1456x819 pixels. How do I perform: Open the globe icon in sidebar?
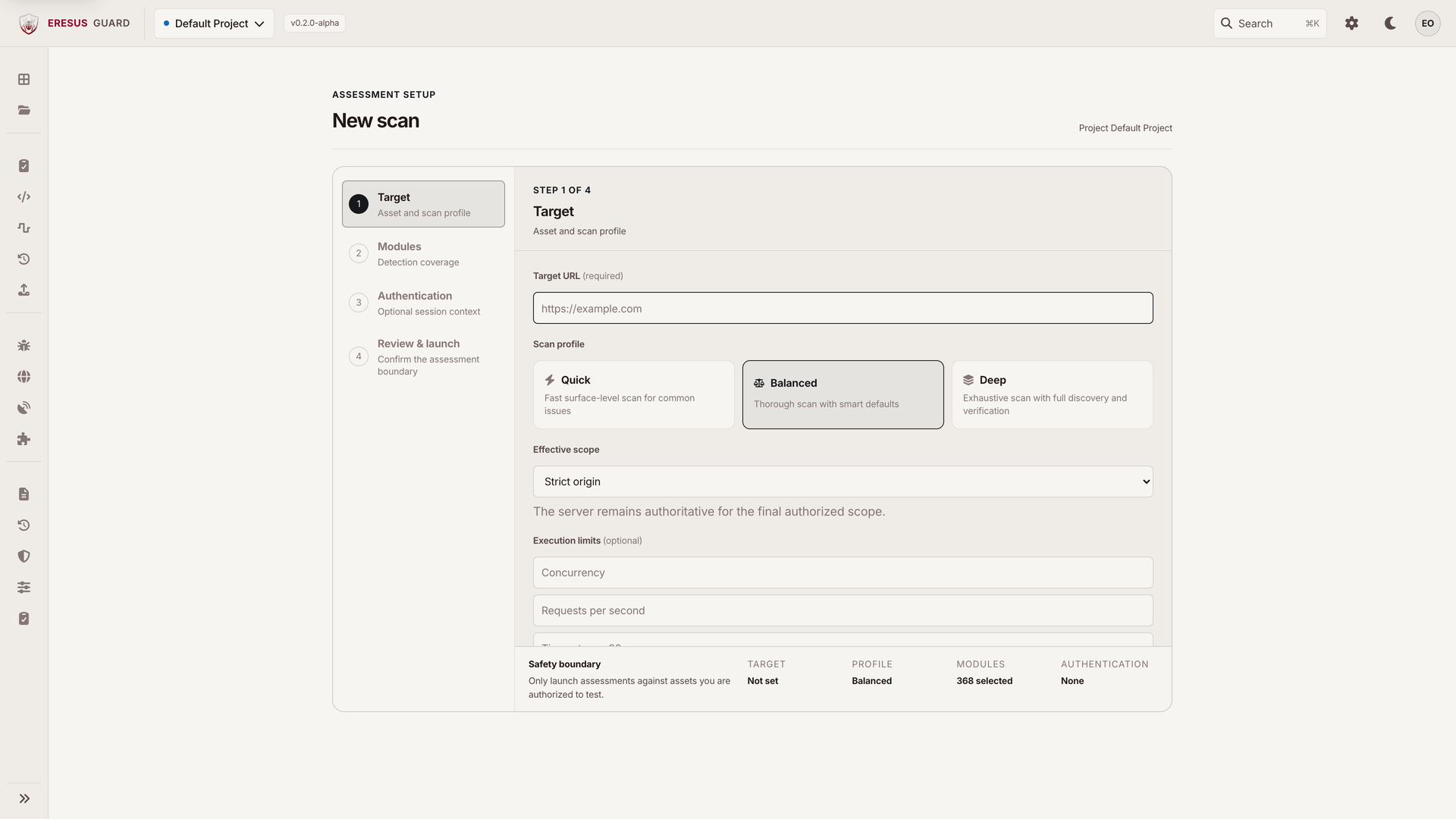pos(24,377)
